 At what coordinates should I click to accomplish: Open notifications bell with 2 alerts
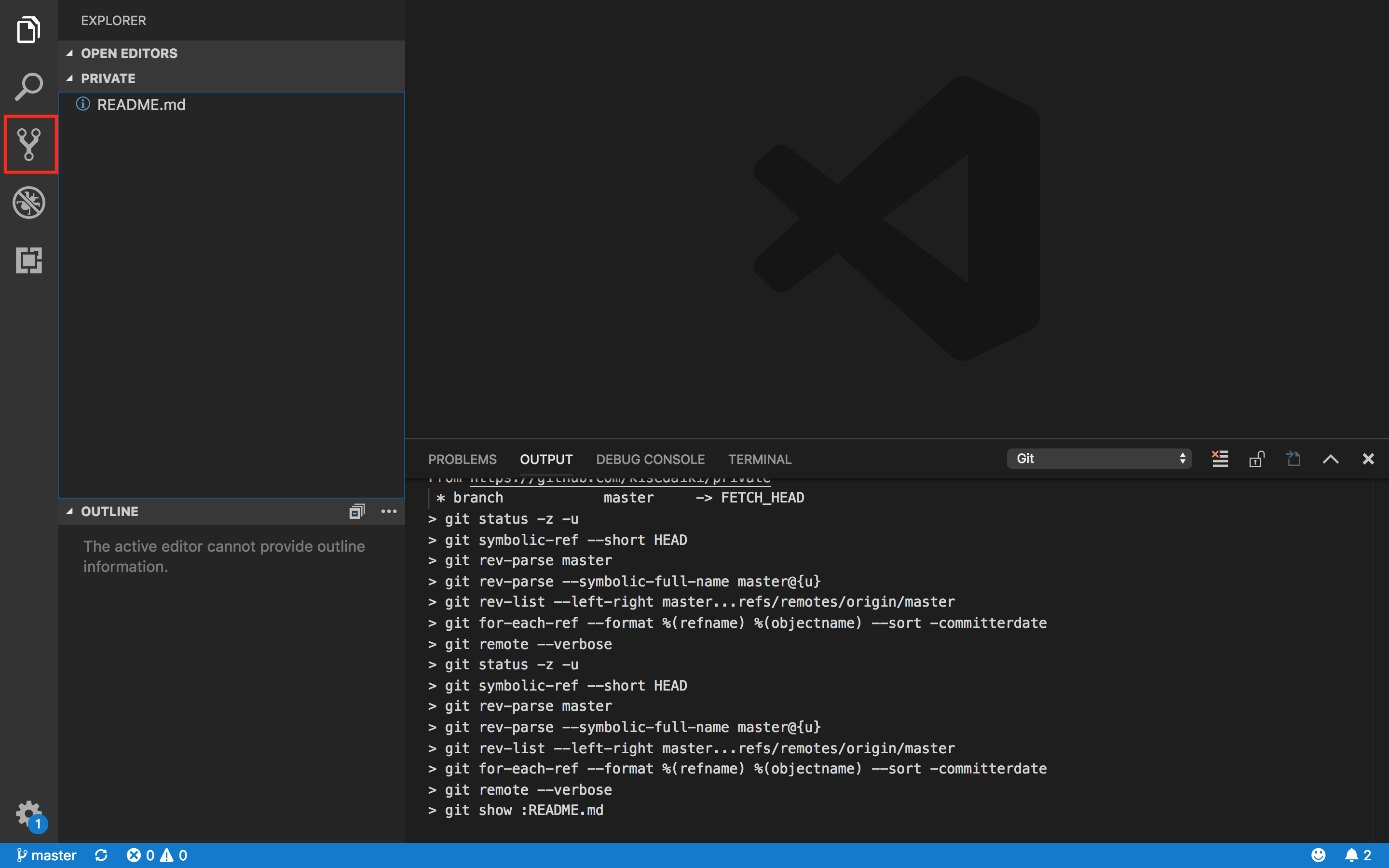(1358, 855)
